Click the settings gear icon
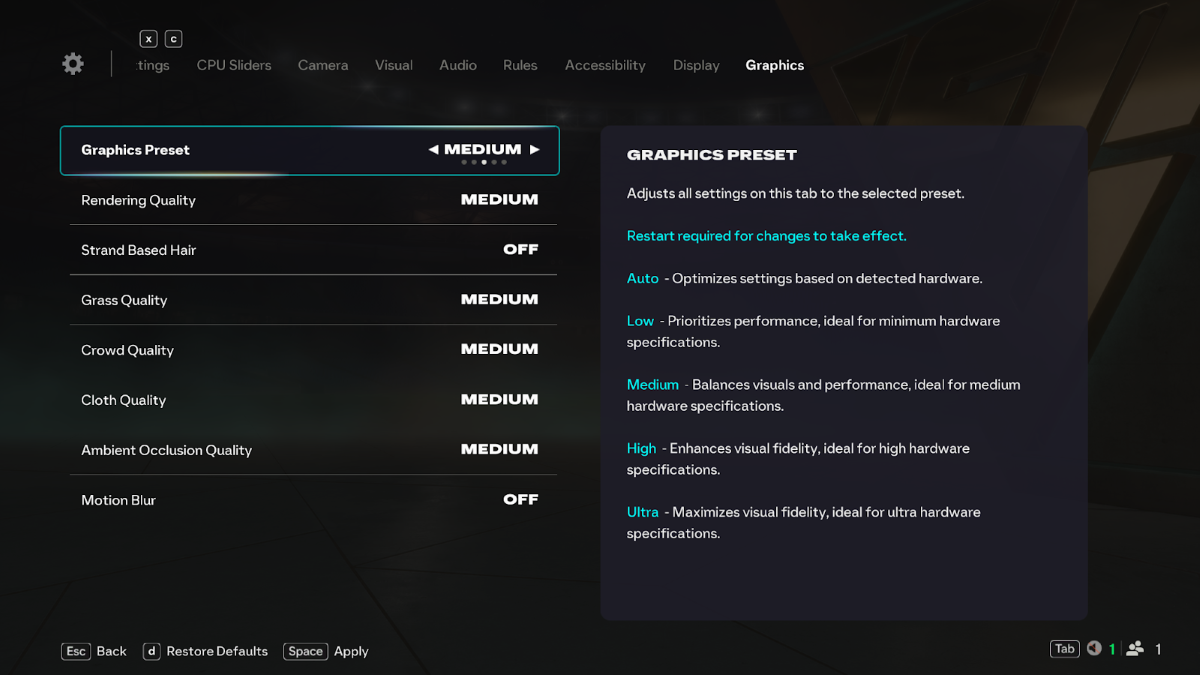This screenshot has width=1200, height=675. click(73, 64)
